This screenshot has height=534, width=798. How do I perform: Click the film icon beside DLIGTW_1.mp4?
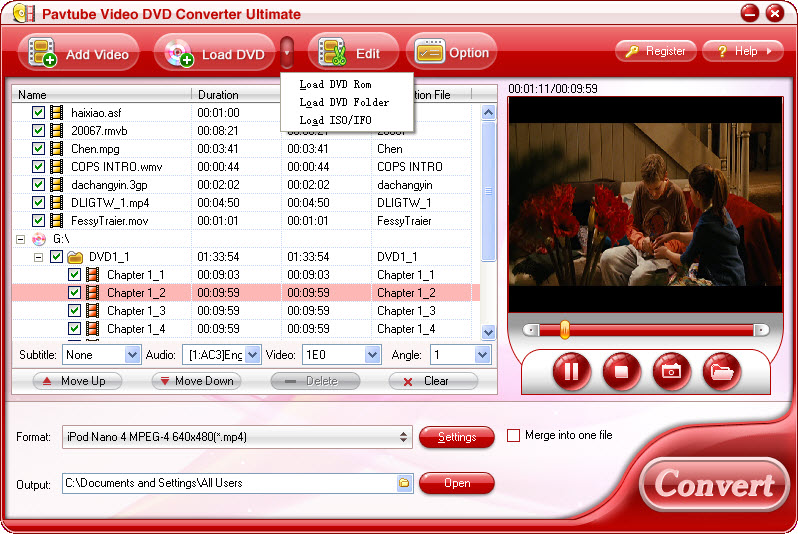click(56, 203)
